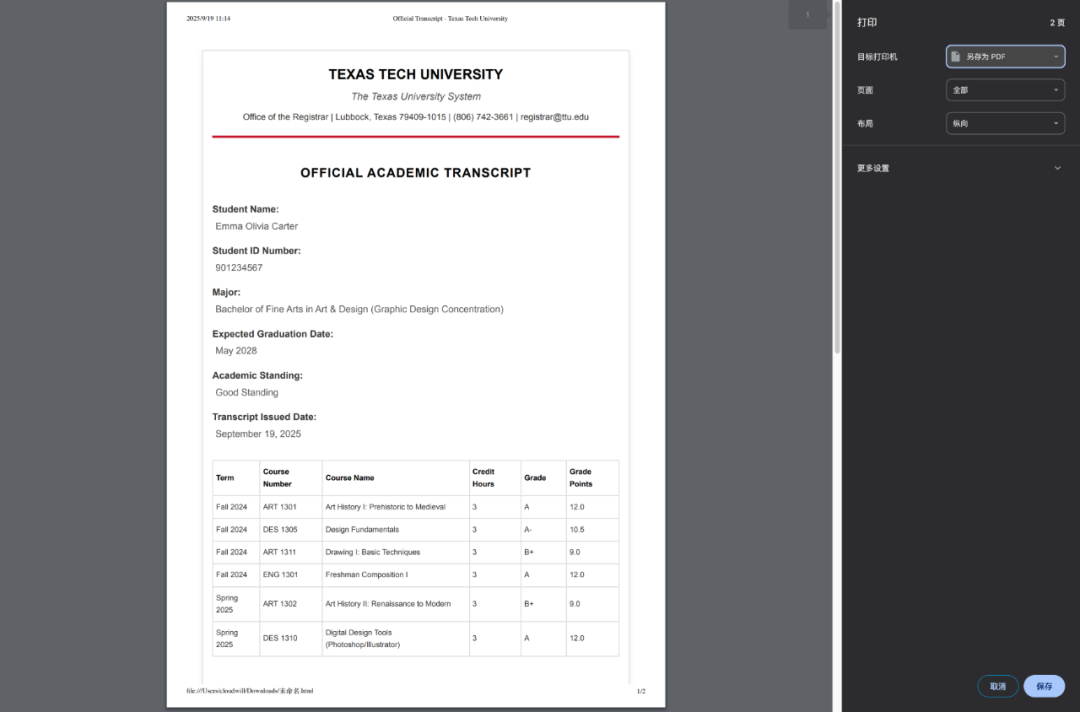1080x712 pixels.
Task: Click the 布局 label
Action: (864, 123)
